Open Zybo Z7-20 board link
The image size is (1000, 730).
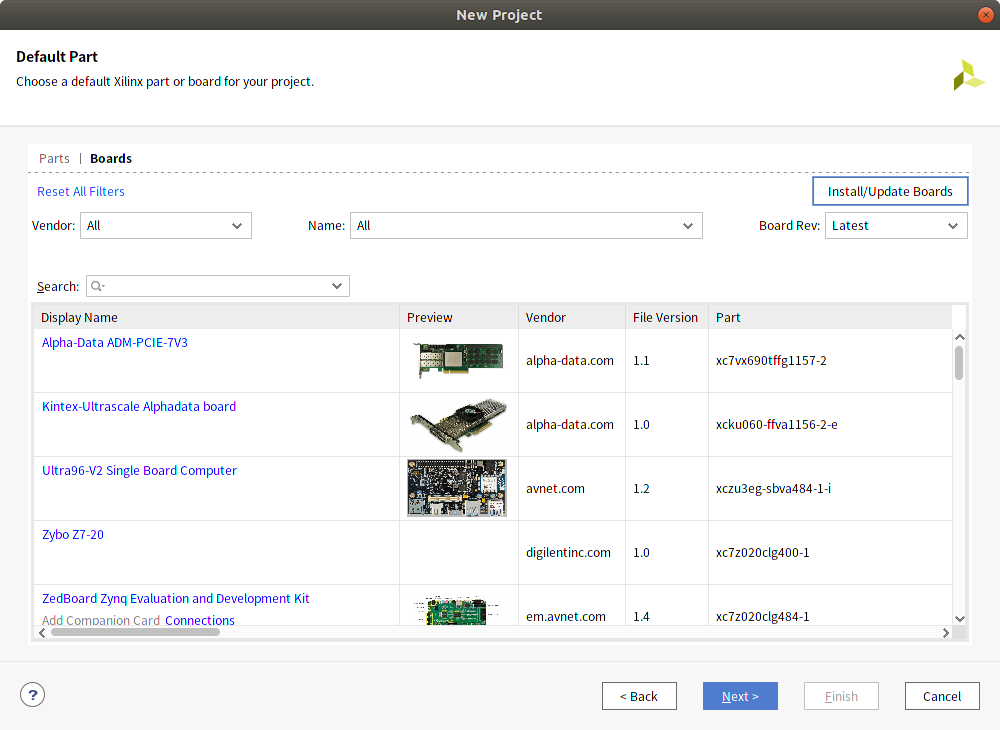click(x=73, y=534)
